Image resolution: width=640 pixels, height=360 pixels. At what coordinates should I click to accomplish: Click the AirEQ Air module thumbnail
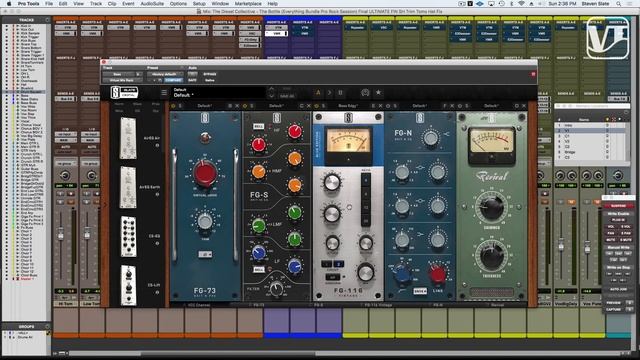coord(128,138)
